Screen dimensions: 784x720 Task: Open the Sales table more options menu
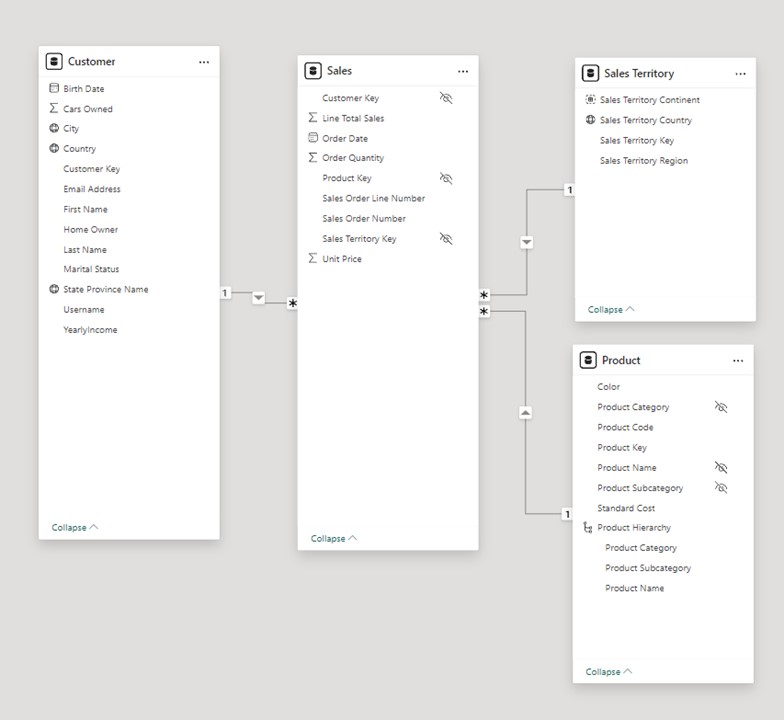(x=463, y=72)
